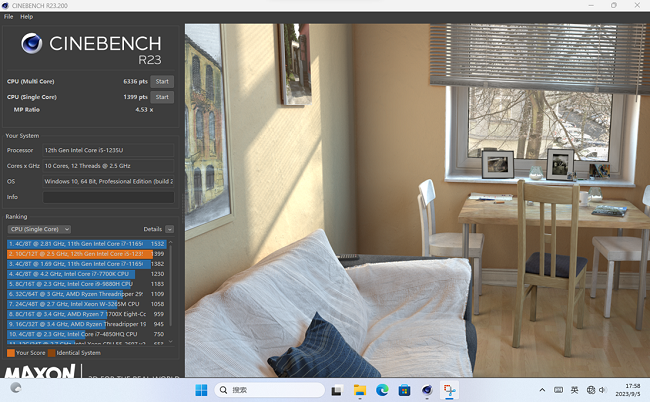Open the Windows Start menu
This screenshot has height=402, width=650.
(202, 389)
